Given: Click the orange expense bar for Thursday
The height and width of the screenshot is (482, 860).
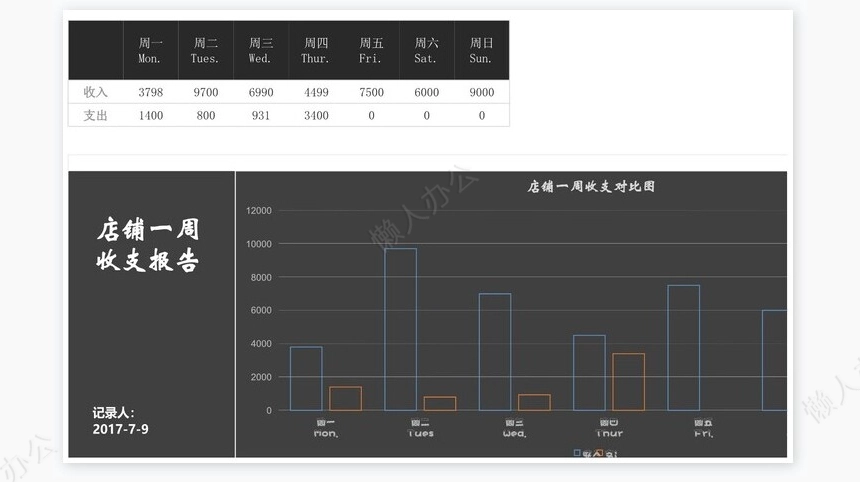Looking at the screenshot, I should pyautogui.click(x=628, y=382).
